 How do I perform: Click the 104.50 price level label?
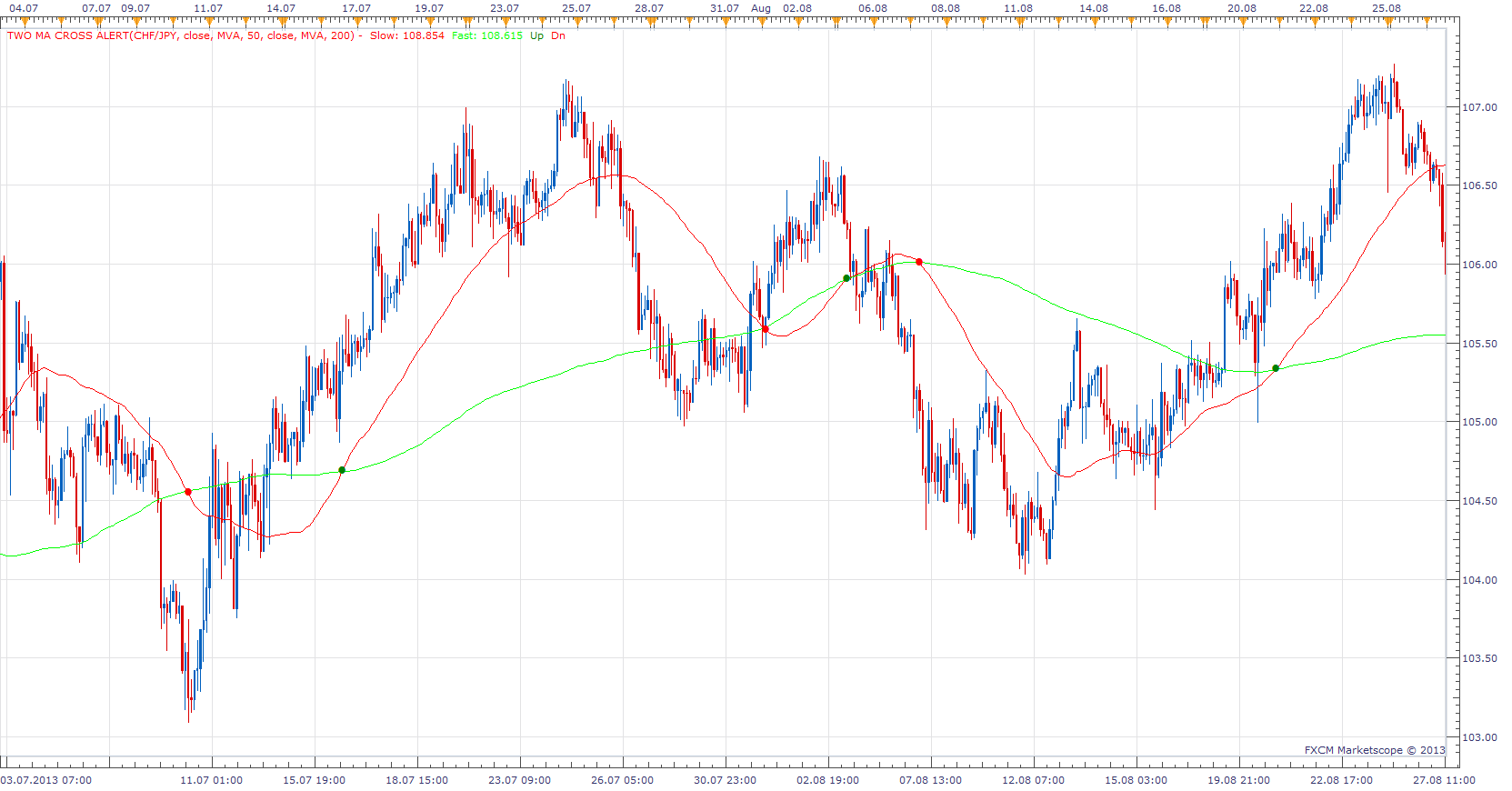pyautogui.click(x=1479, y=501)
